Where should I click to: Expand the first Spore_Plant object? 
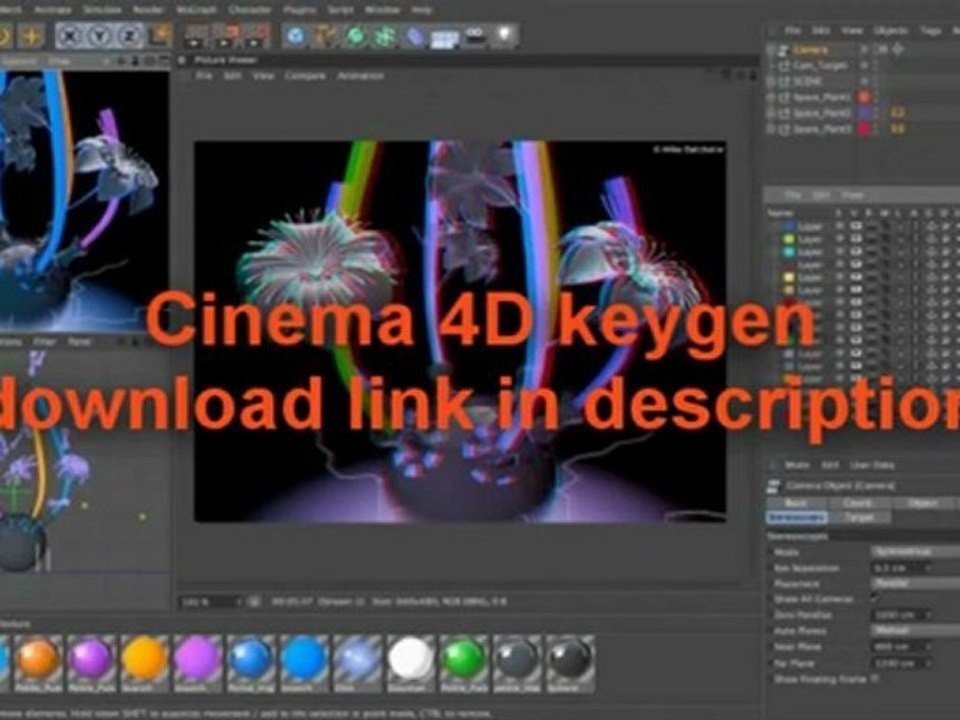pyautogui.click(x=771, y=97)
